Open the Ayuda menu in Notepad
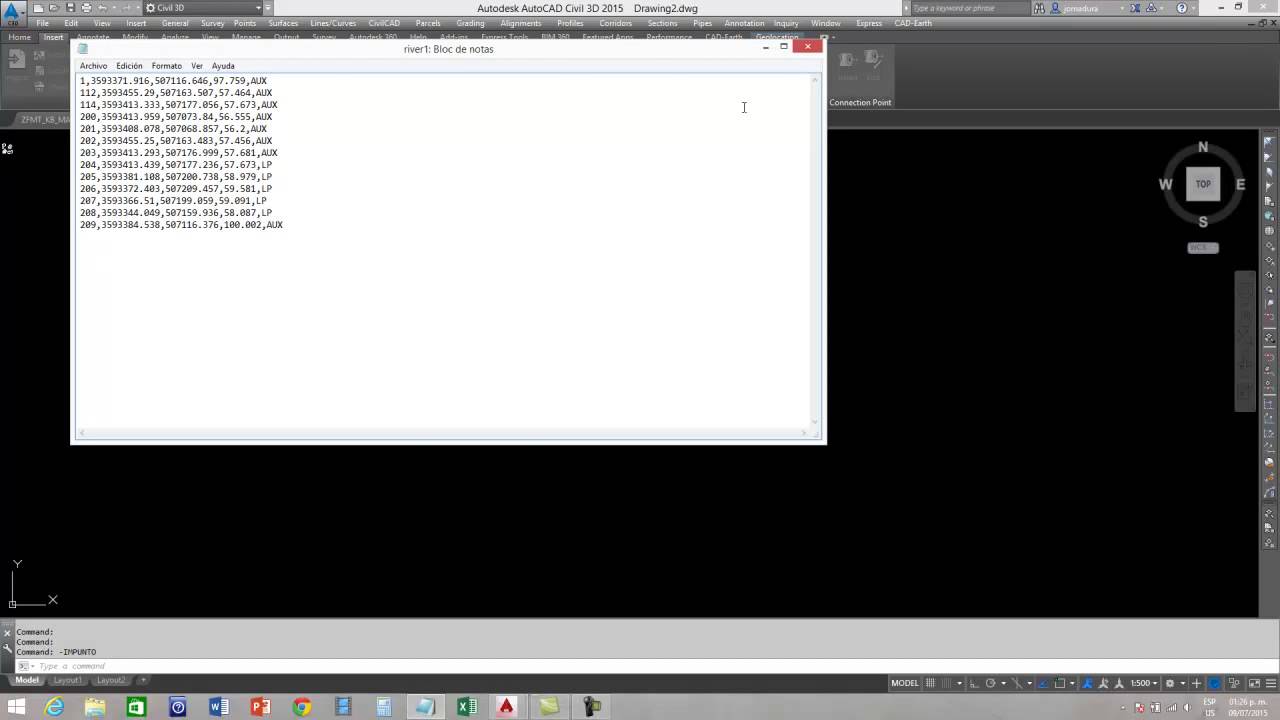This screenshot has height=720, width=1280. coord(223,66)
